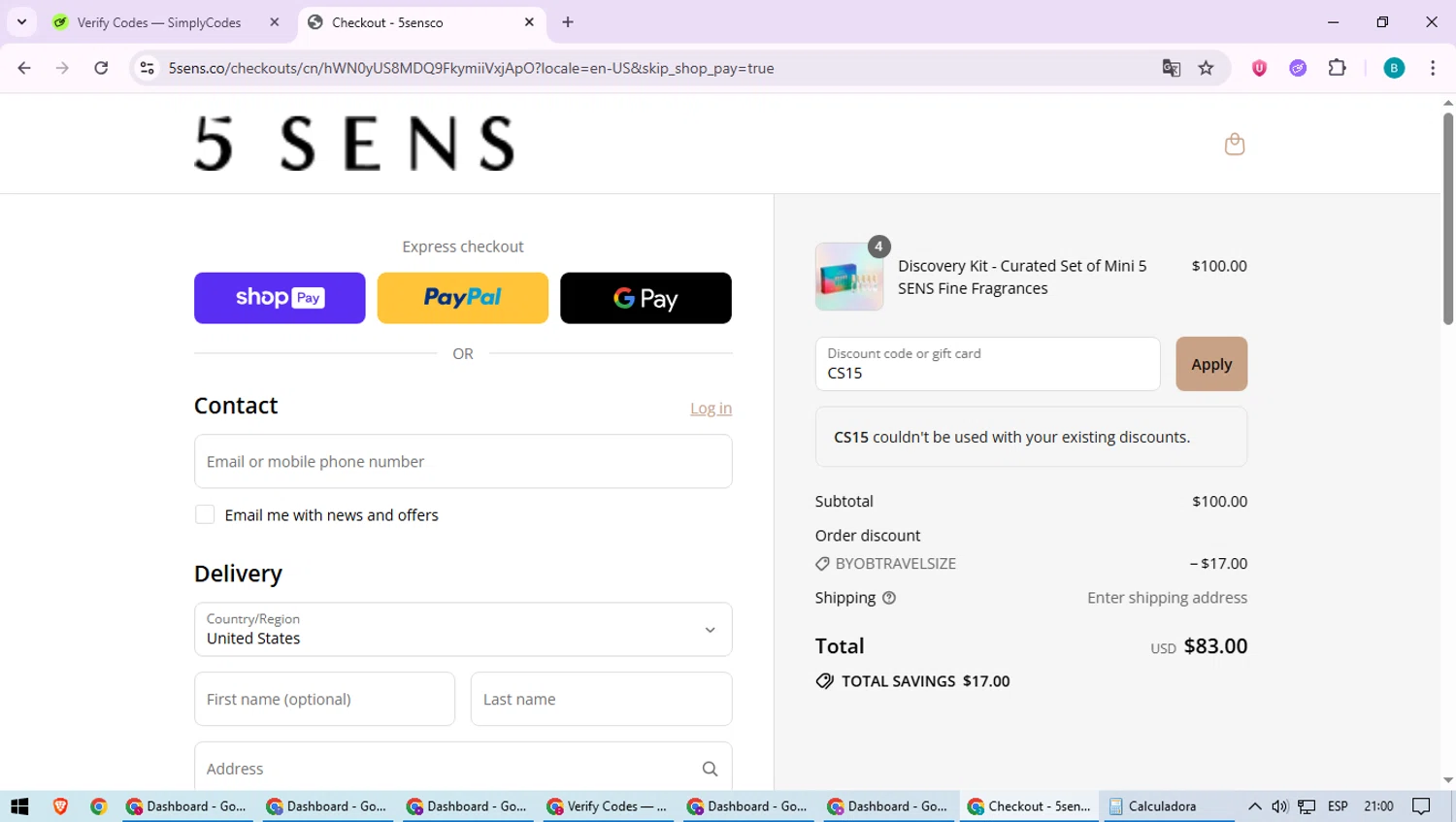The height and width of the screenshot is (822, 1456).
Task: Click the TOTAL SAVINGS $17.00 text
Action: pos(925,681)
